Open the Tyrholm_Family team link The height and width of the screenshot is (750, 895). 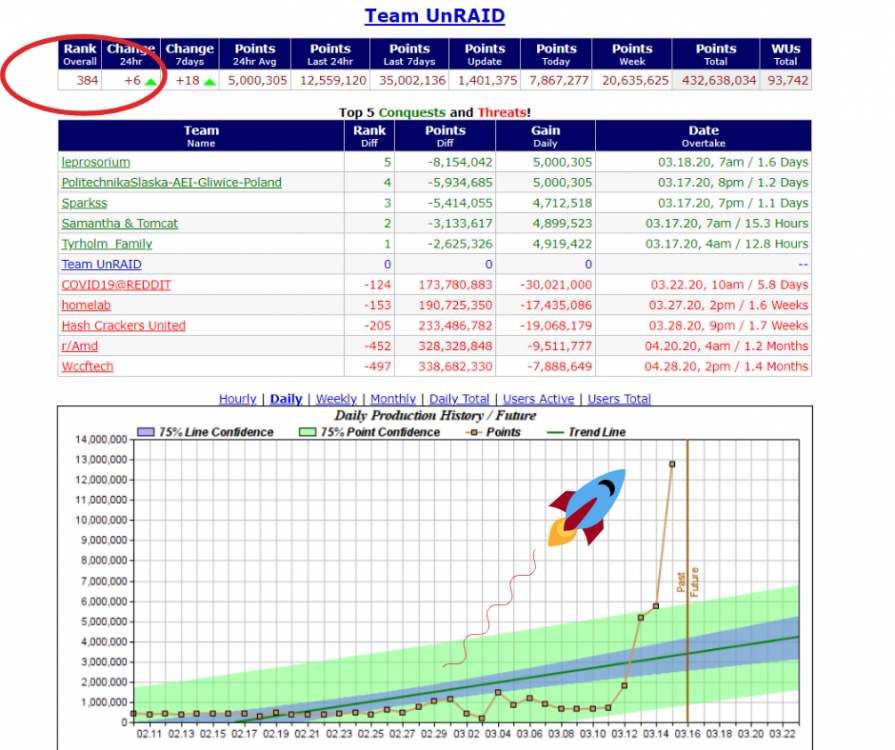tap(107, 244)
